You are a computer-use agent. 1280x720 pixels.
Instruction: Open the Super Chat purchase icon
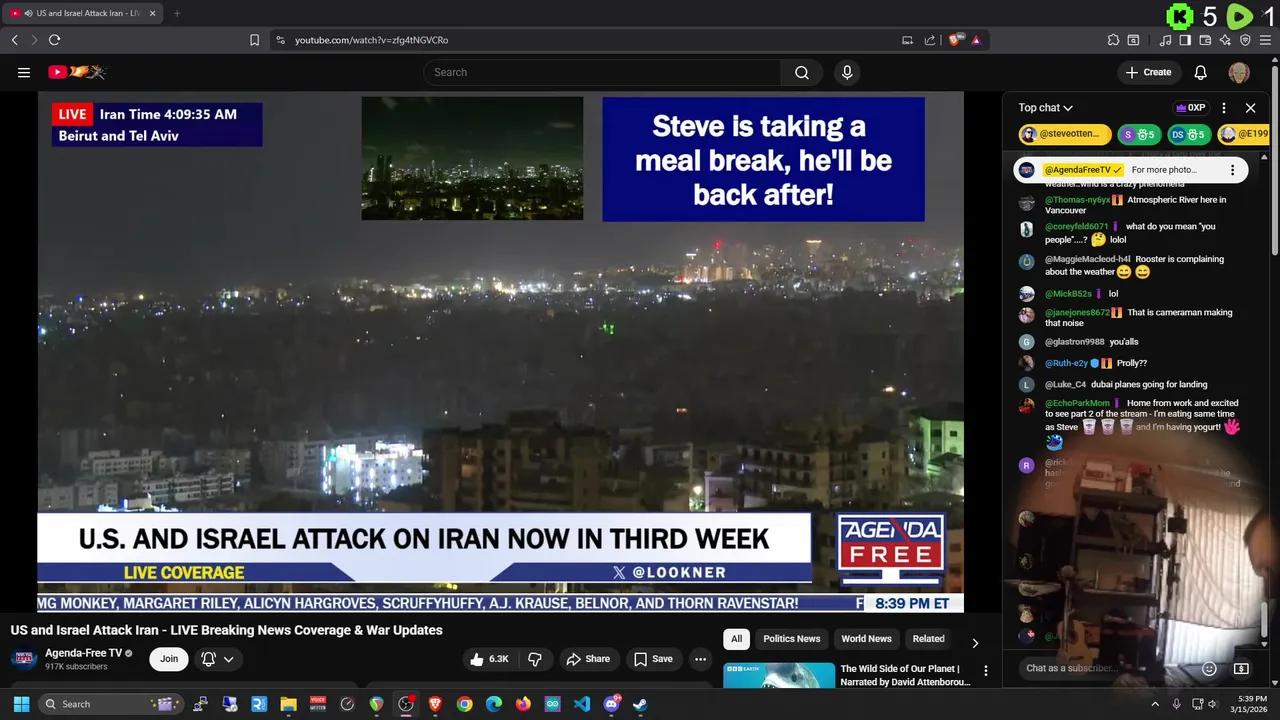click(x=1241, y=668)
